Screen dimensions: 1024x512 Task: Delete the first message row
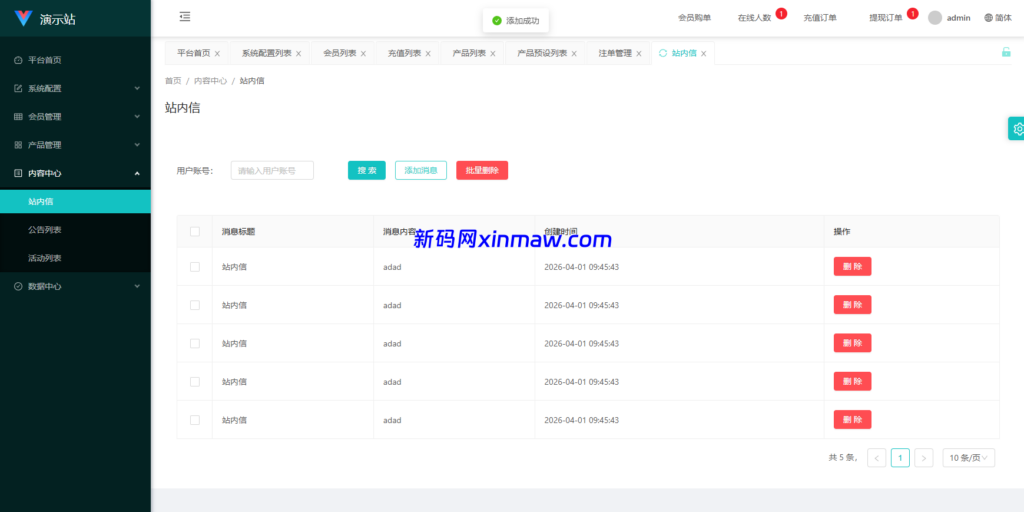pyautogui.click(x=852, y=266)
